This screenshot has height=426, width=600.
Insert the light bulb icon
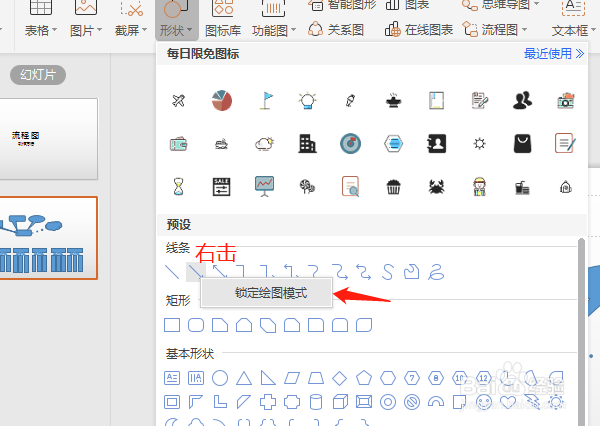(x=307, y=101)
